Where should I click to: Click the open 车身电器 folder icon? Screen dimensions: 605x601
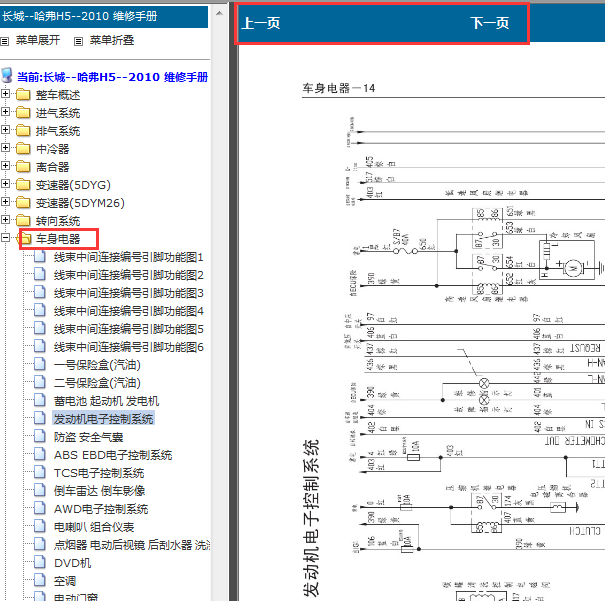click(x=24, y=238)
